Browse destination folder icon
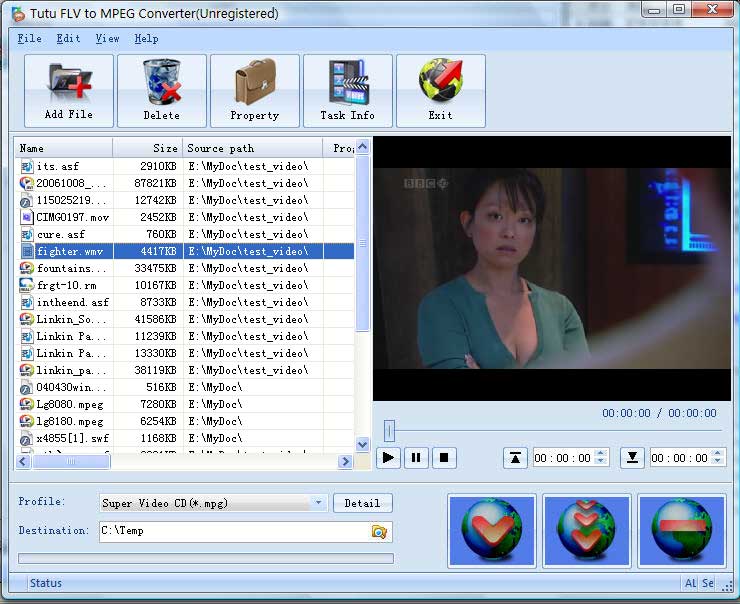The image size is (740, 604). click(379, 532)
